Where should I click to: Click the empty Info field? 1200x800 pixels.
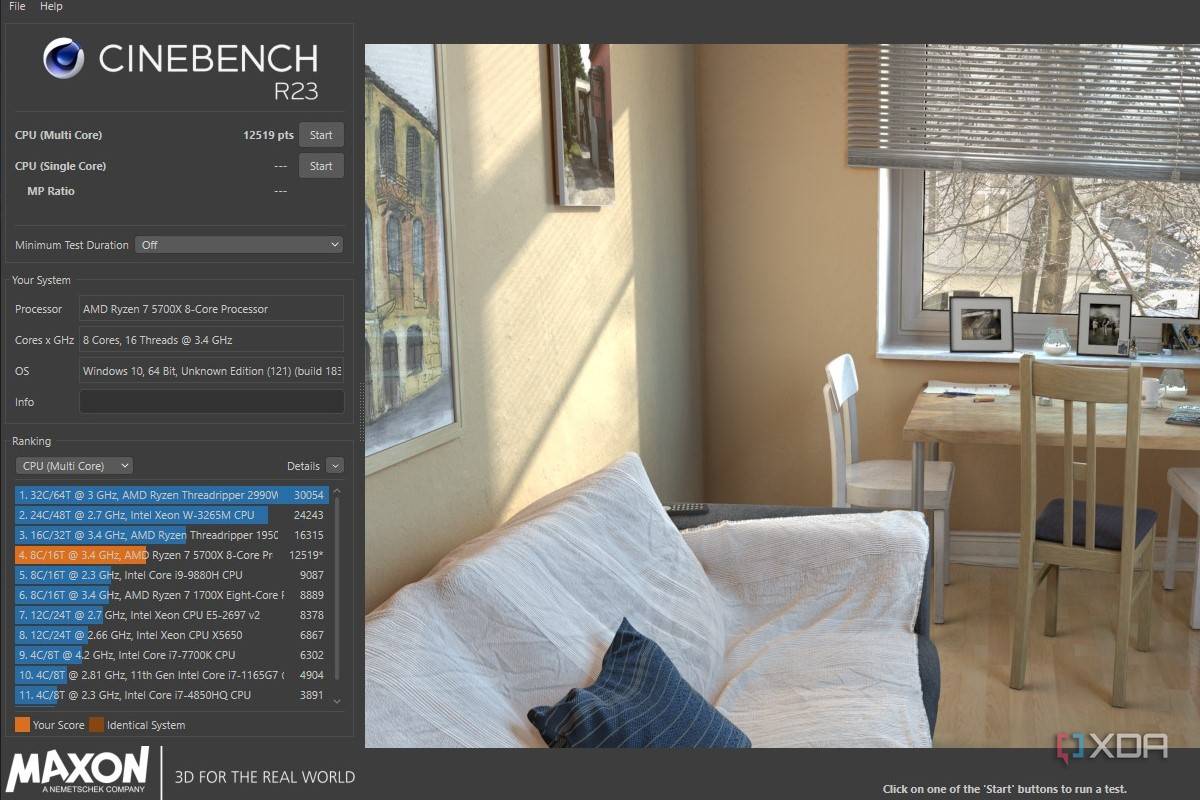(x=211, y=402)
